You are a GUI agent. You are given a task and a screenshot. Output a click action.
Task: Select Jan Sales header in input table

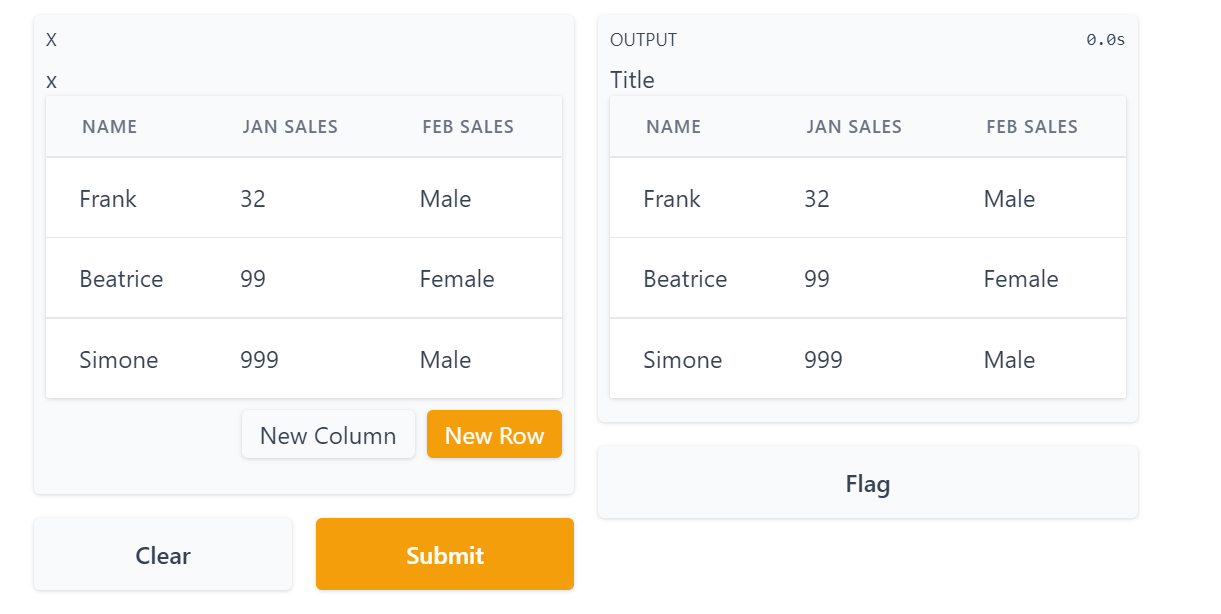coord(290,127)
